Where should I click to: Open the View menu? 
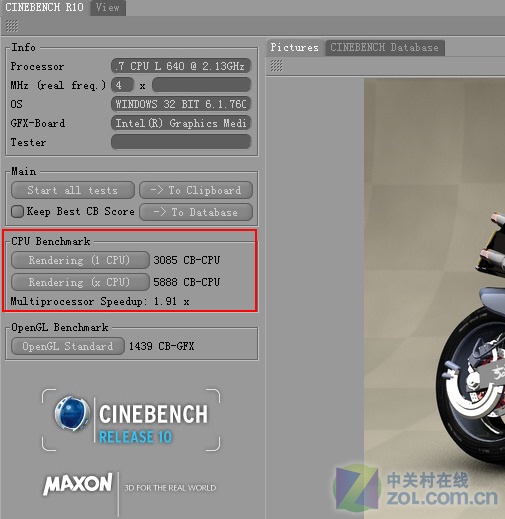point(108,7)
